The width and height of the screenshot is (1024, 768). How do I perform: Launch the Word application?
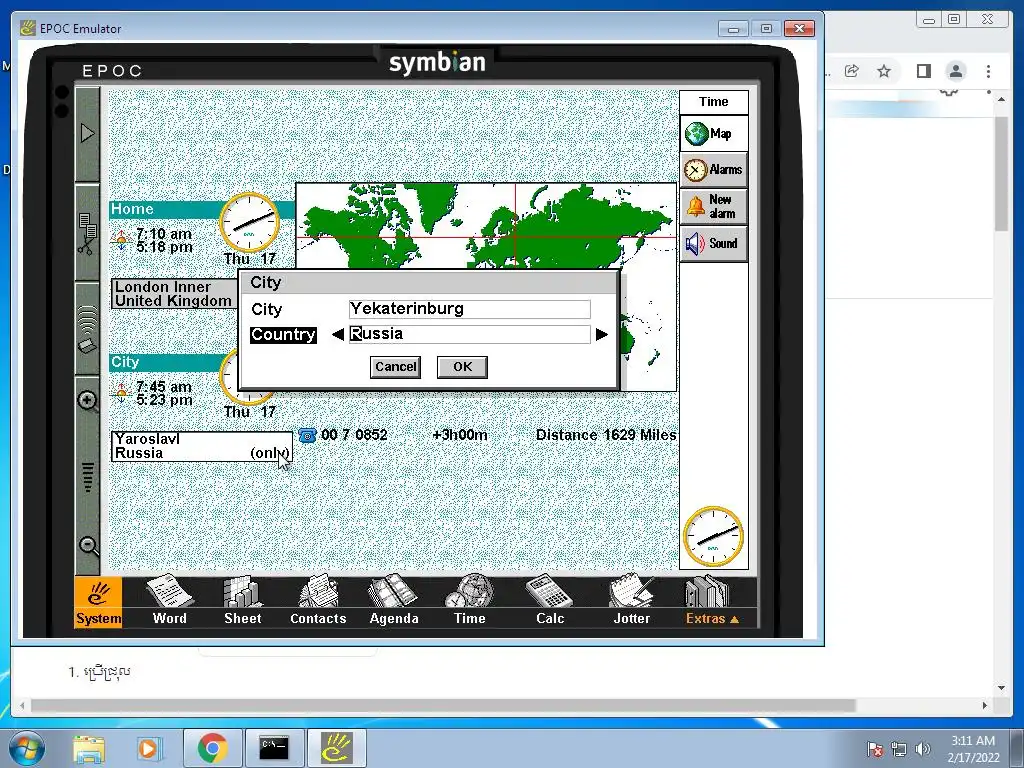pyautogui.click(x=169, y=602)
